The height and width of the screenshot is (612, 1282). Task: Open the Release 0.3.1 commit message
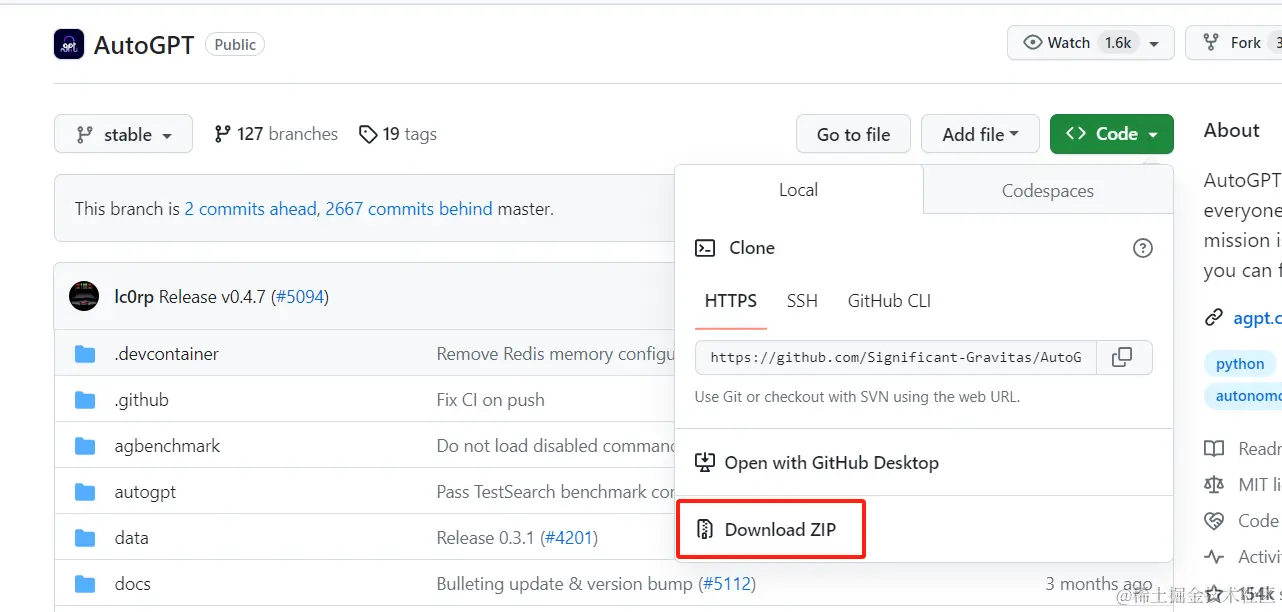point(486,538)
